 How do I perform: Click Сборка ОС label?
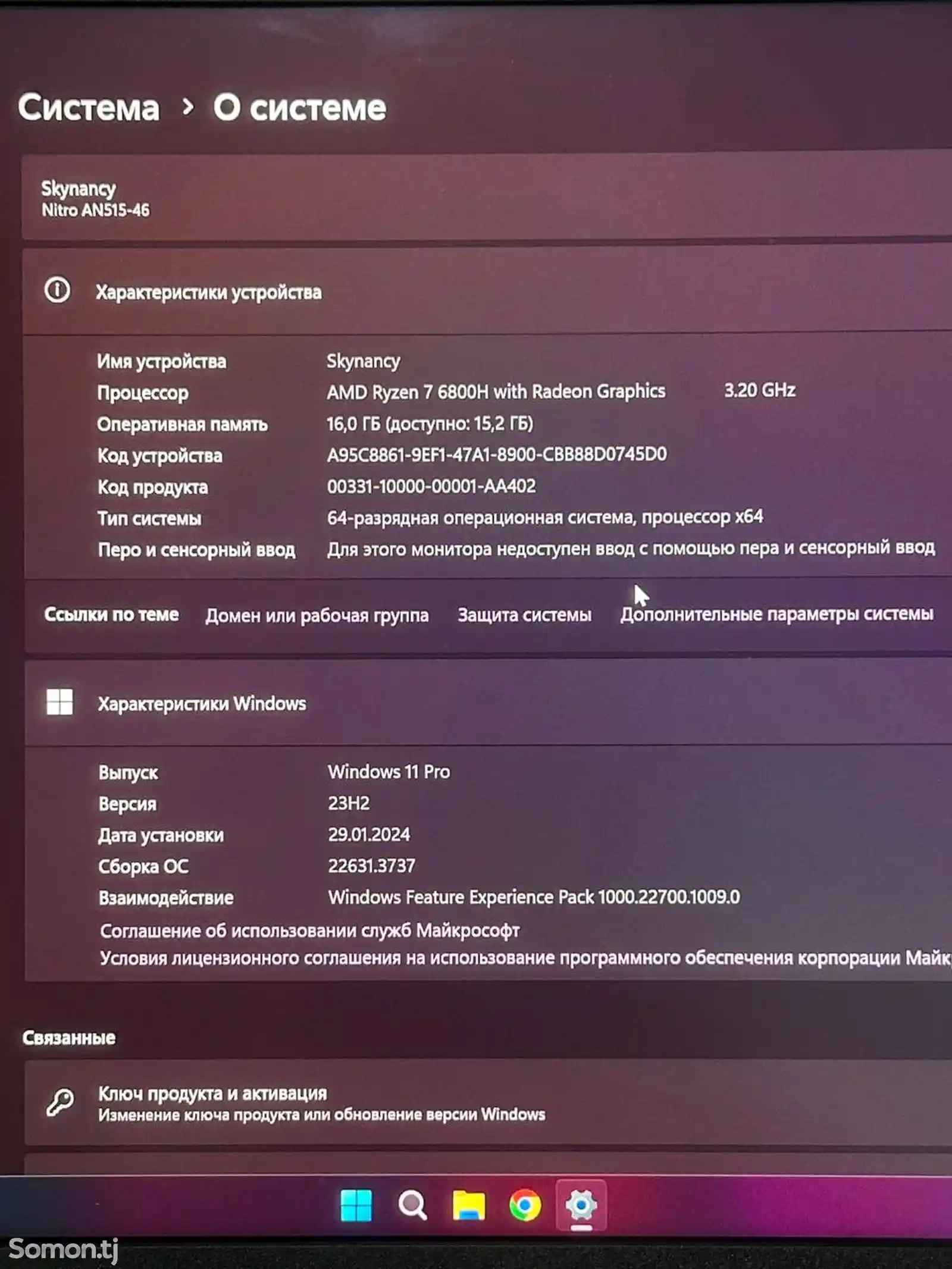click(x=143, y=866)
